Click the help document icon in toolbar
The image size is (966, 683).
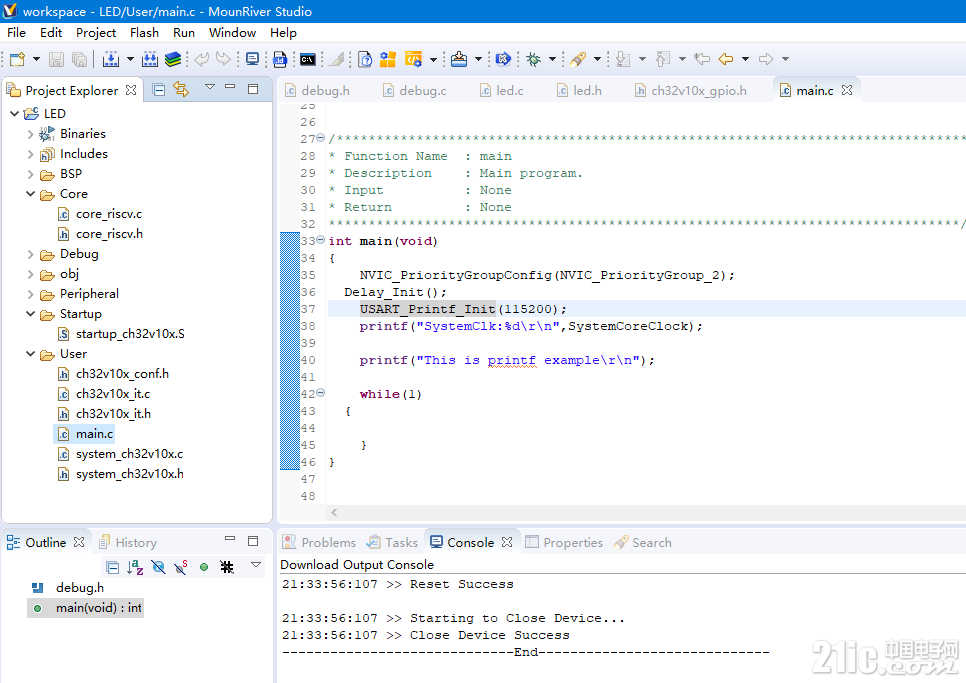click(x=365, y=59)
